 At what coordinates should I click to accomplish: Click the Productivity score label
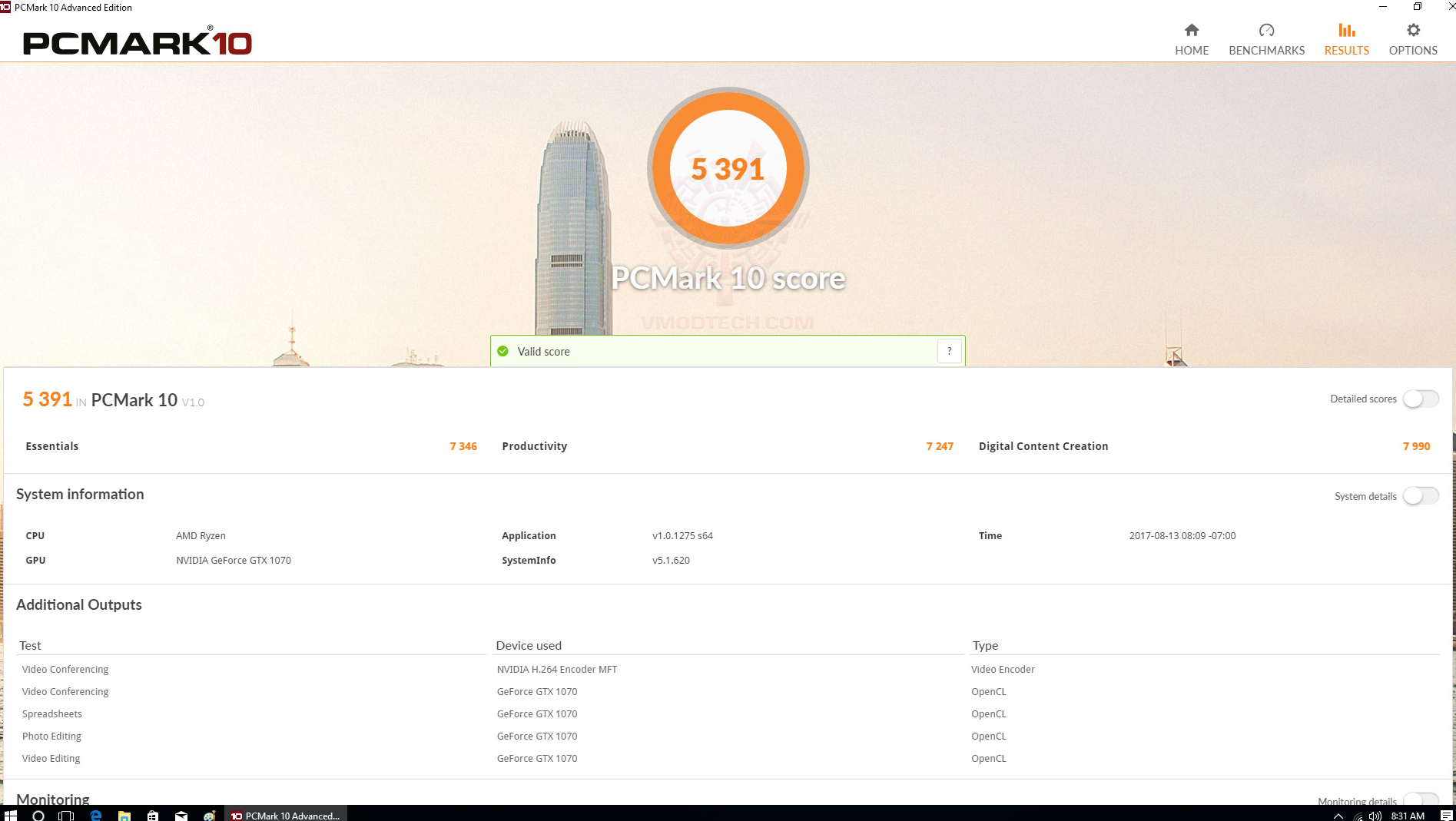(535, 446)
